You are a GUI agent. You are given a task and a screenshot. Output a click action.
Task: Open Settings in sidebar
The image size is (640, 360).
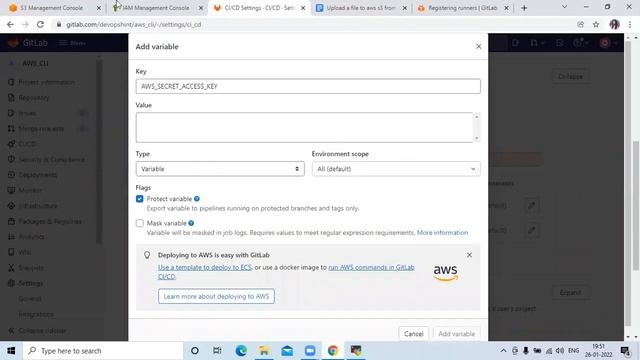(x=31, y=283)
